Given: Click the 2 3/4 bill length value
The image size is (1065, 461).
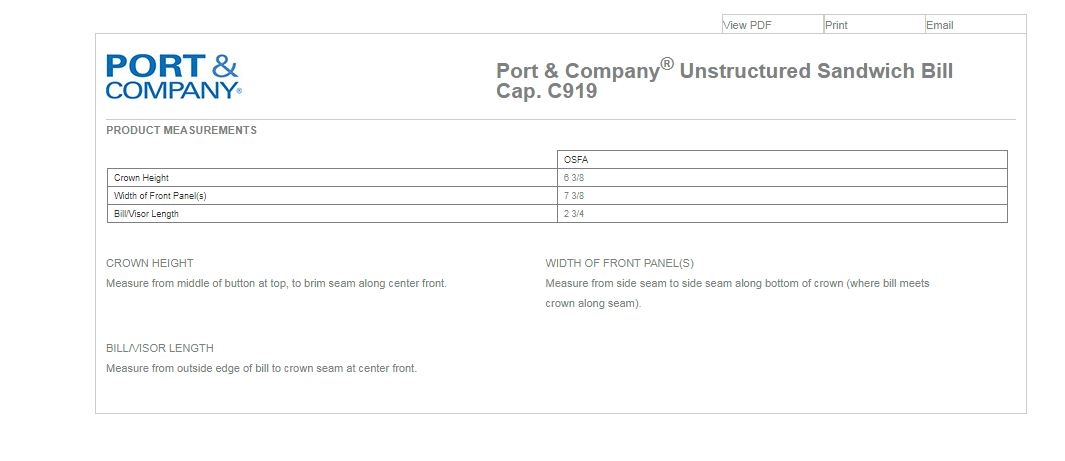Looking at the screenshot, I should pyautogui.click(x=574, y=214).
